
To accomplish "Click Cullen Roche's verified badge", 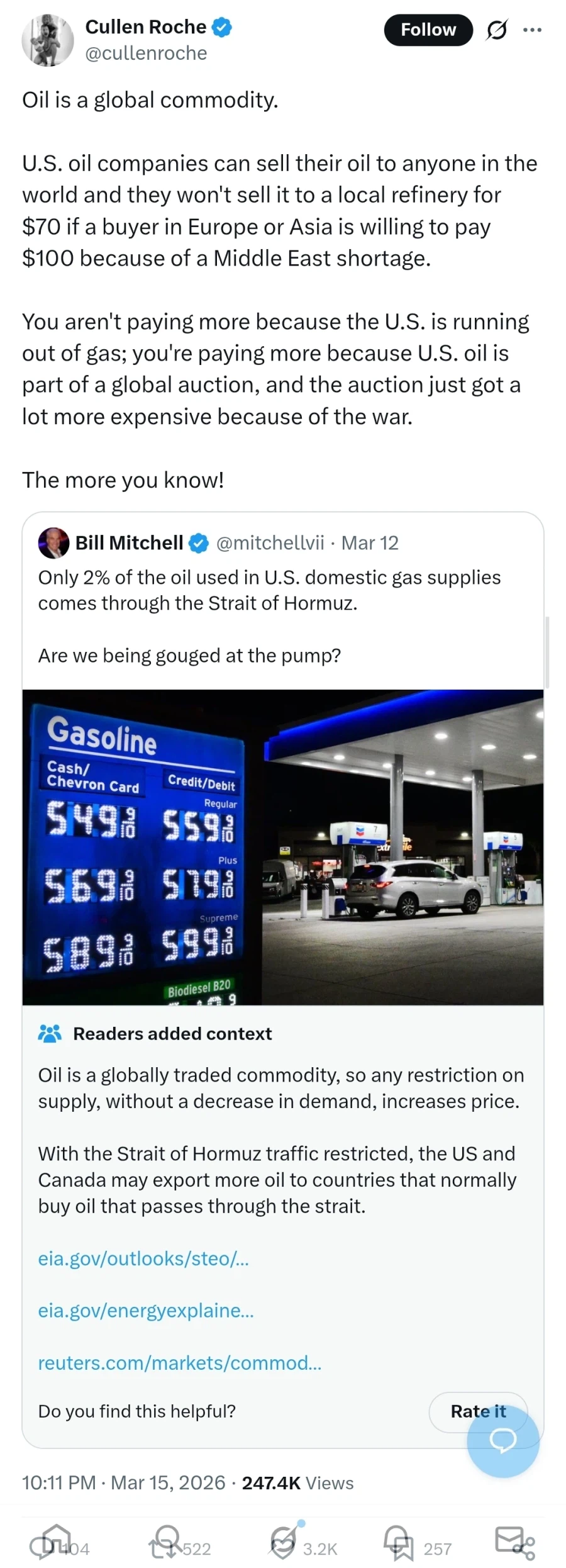I will pos(222,27).
